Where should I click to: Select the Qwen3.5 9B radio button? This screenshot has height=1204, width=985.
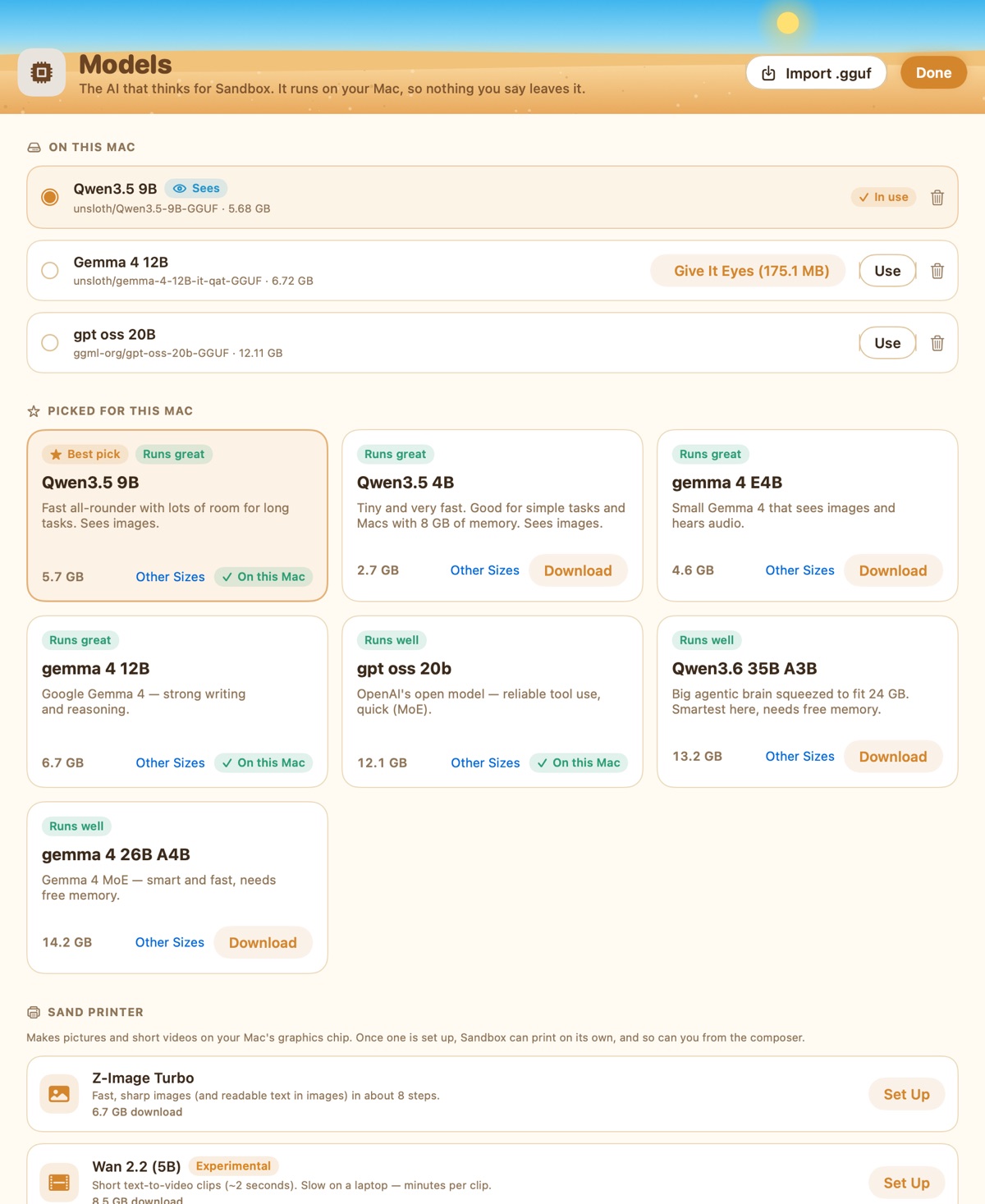[50, 198]
